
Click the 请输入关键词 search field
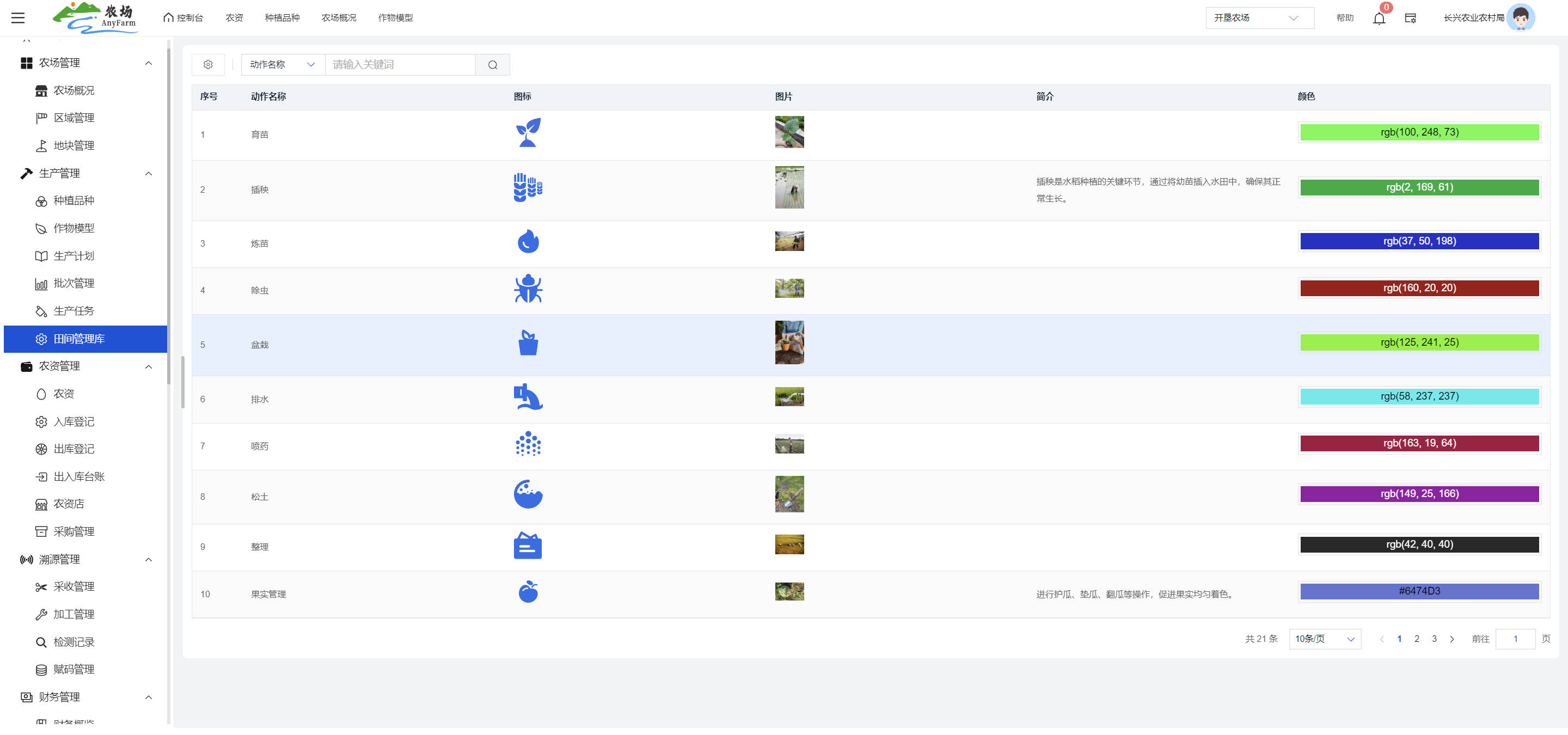tap(400, 64)
